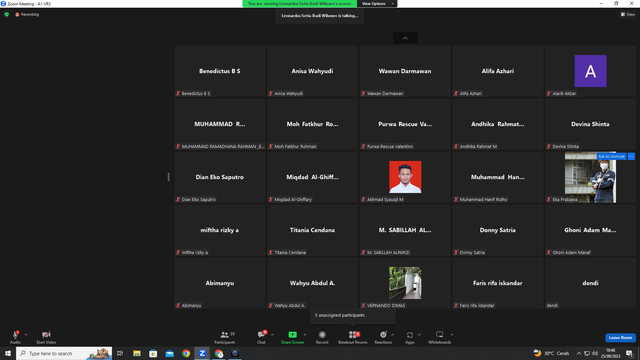Image resolution: width=640 pixels, height=360 pixels.
Task: Select the Benedictus B S participant tile
Action: (x=220, y=71)
